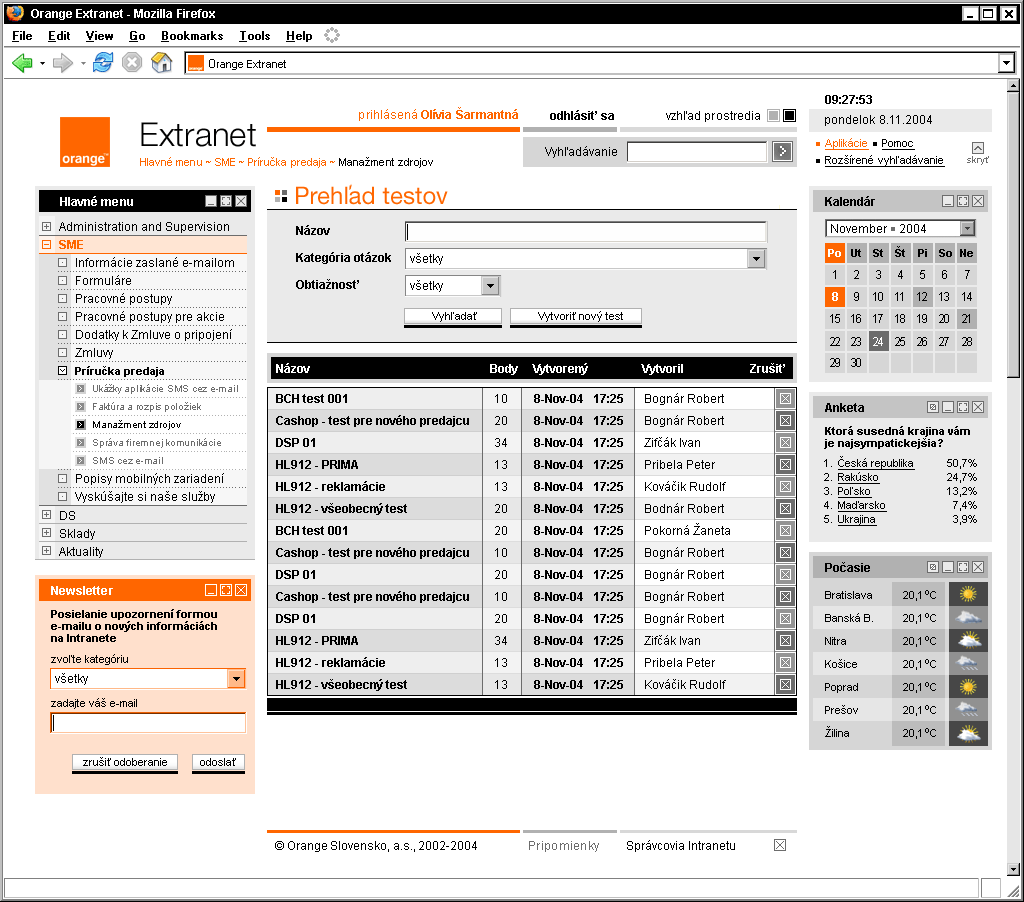Open the File menu
Screen dimensions: 1024x902
[x=22, y=36]
